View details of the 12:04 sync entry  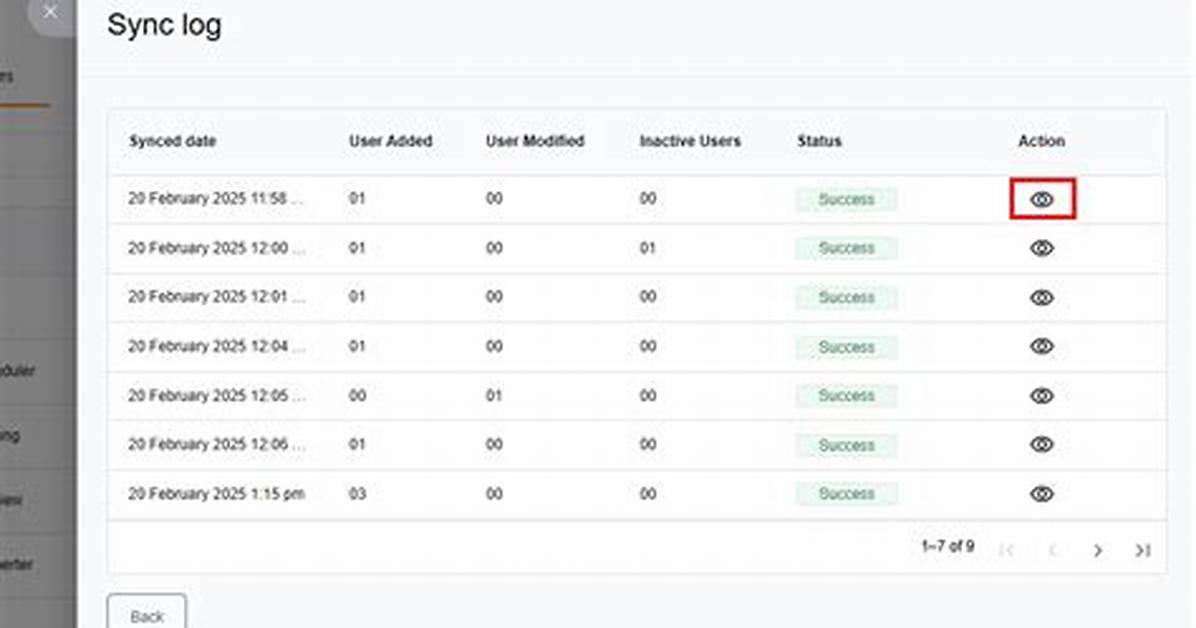pyautogui.click(x=1042, y=346)
